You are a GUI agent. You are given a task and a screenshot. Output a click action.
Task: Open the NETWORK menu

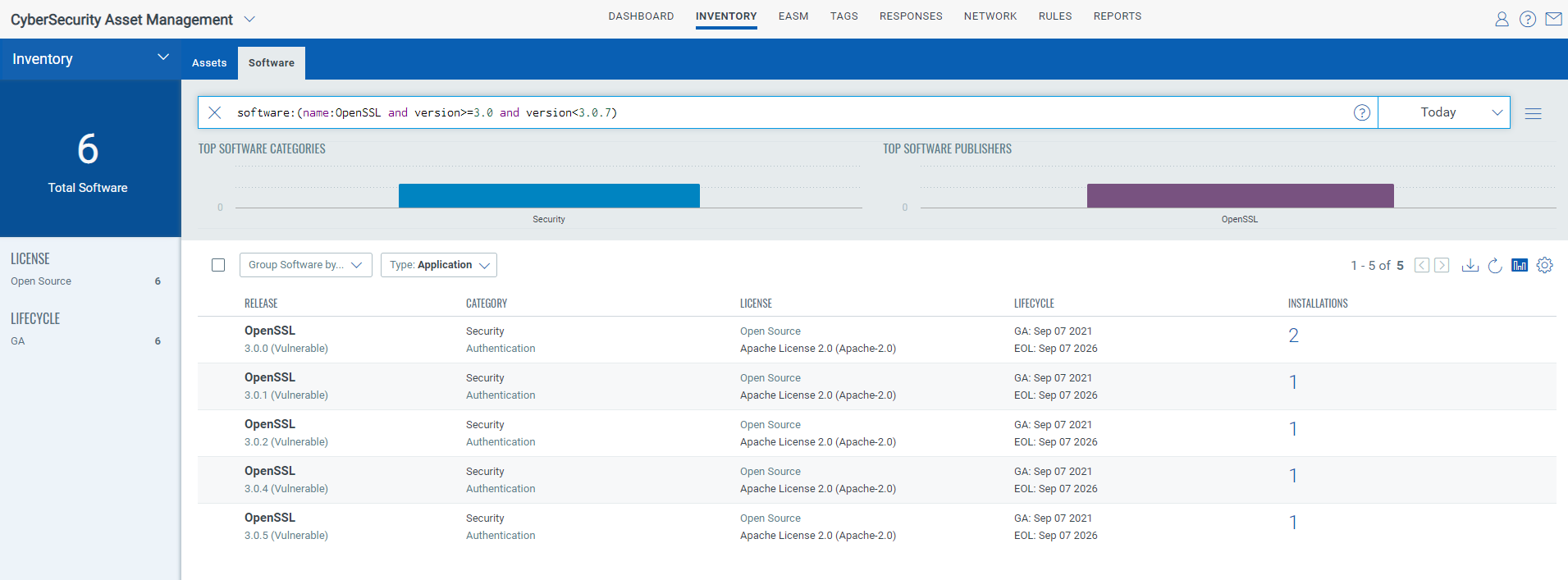pyautogui.click(x=990, y=16)
